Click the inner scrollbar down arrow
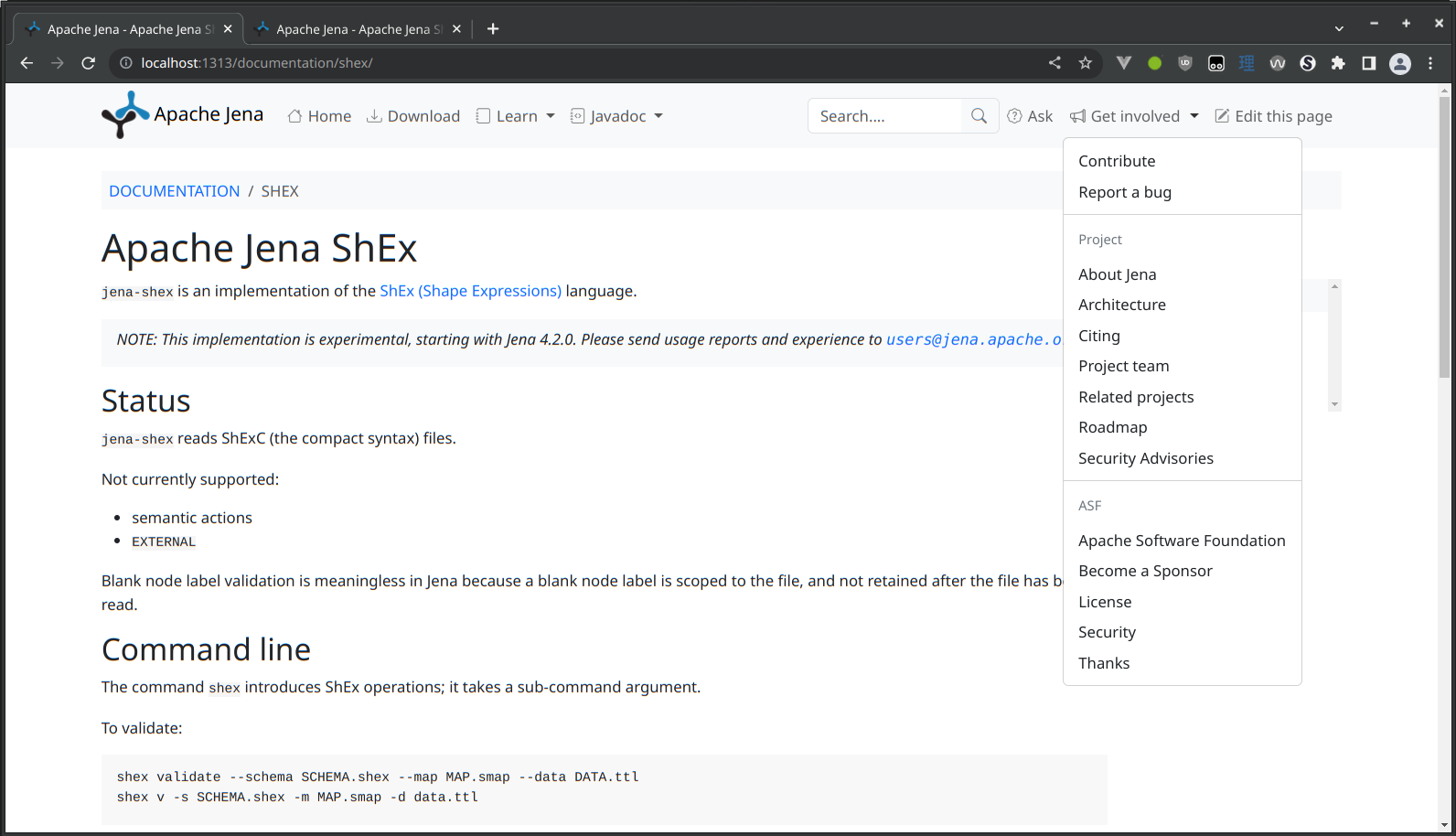 pos(1334,404)
